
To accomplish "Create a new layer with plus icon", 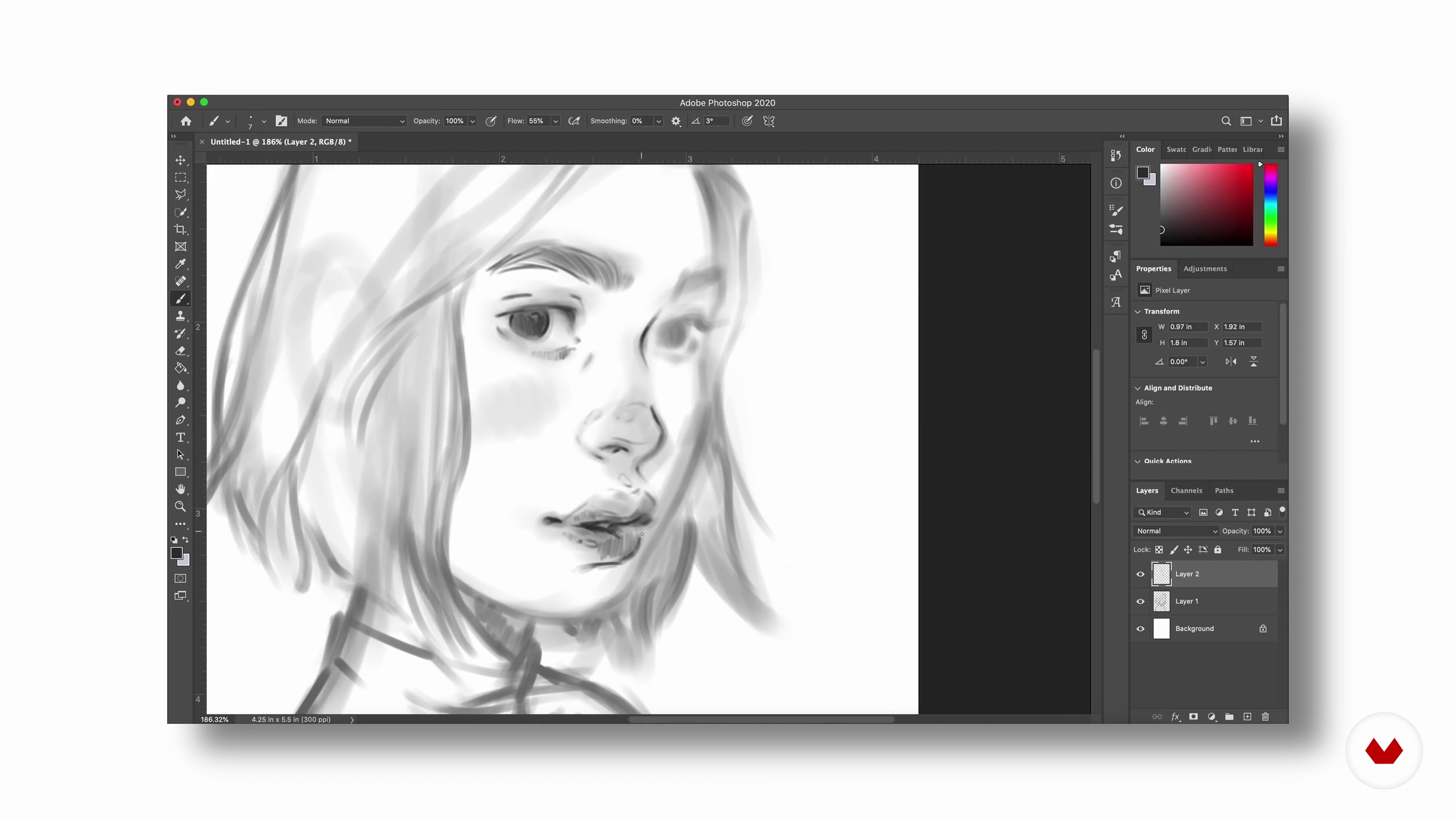I will 1247,717.
